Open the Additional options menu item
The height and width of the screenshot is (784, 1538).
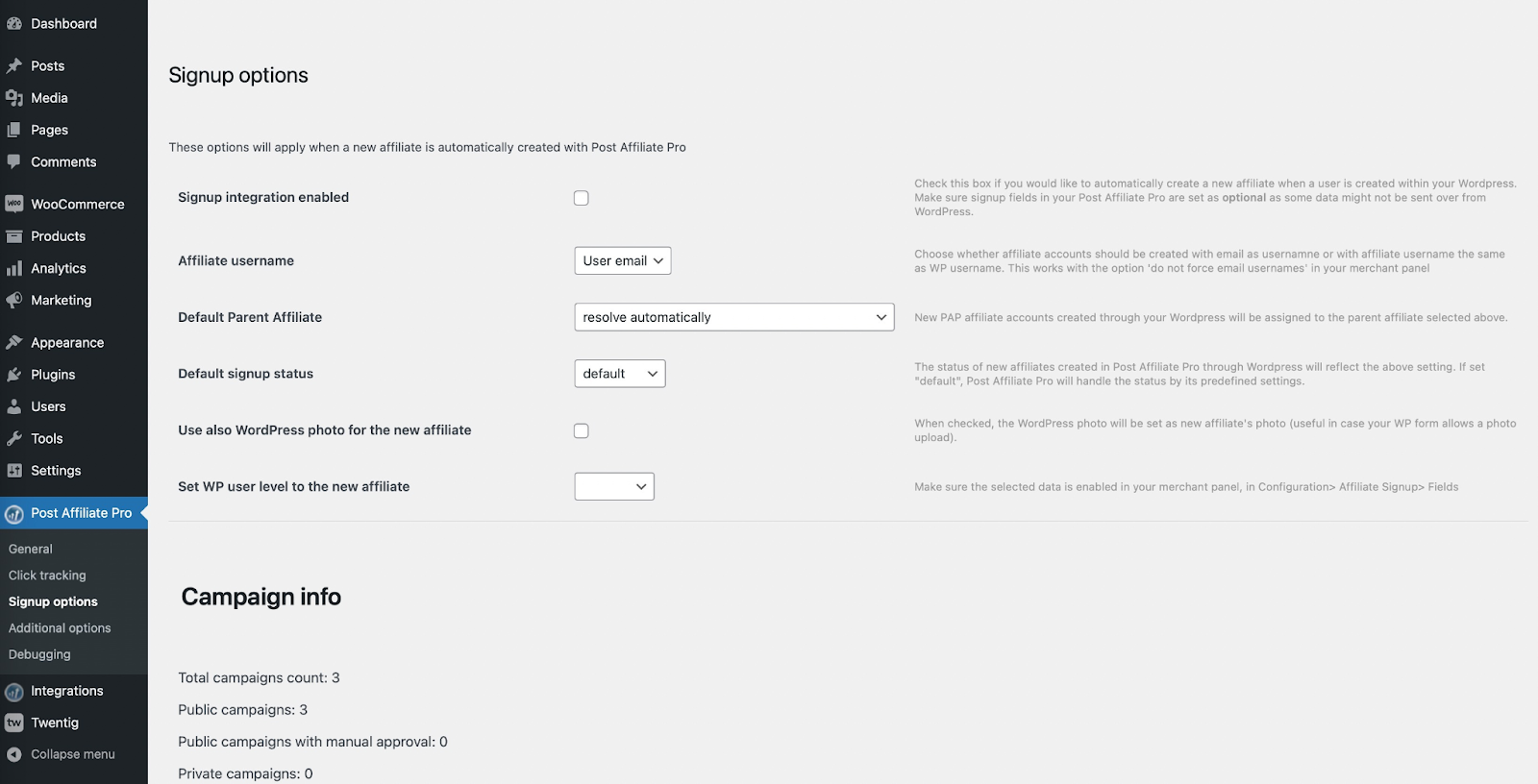point(59,627)
